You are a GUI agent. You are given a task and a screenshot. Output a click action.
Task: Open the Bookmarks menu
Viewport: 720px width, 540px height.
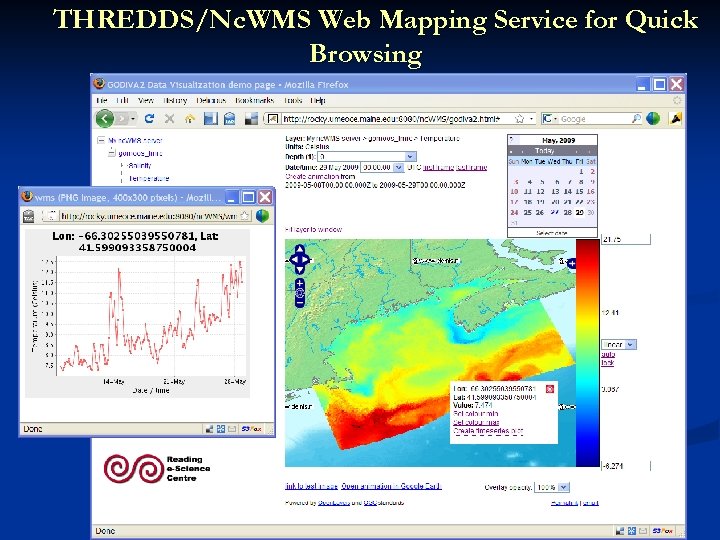pyautogui.click(x=254, y=100)
